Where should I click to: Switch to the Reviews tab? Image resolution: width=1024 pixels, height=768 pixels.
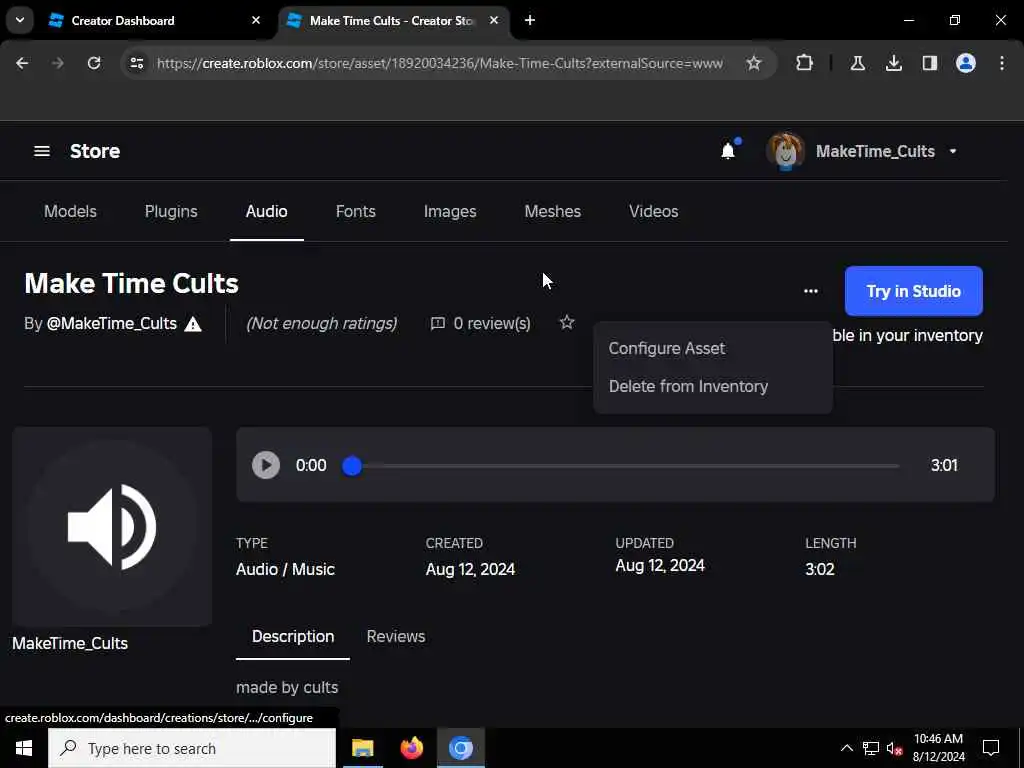coord(396,637)
